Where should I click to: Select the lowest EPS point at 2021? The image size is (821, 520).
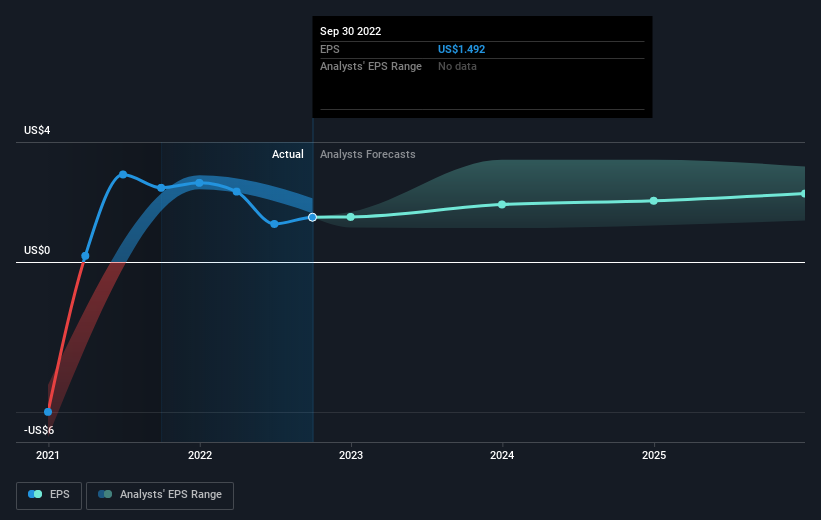48,412
